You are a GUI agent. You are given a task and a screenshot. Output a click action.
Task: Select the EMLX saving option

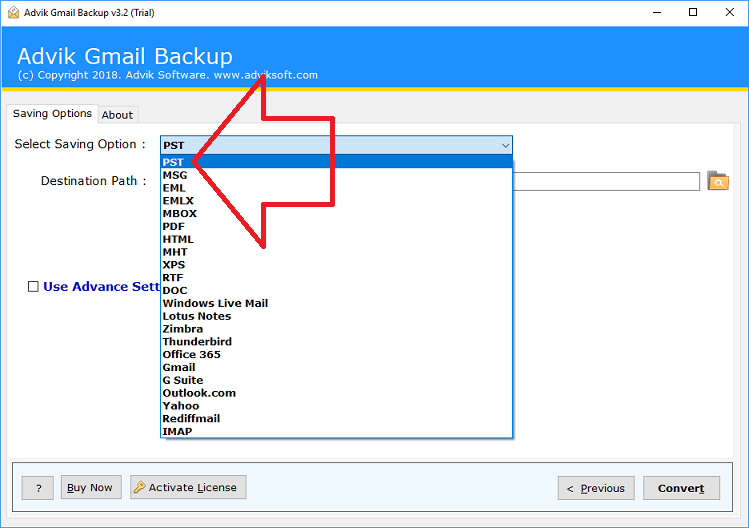click(336, 201)
